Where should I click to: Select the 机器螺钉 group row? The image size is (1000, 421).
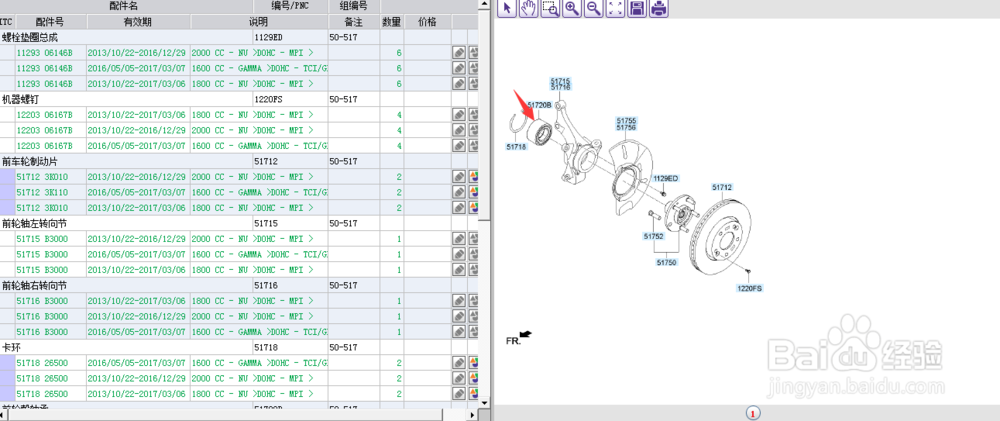[239, 100]
